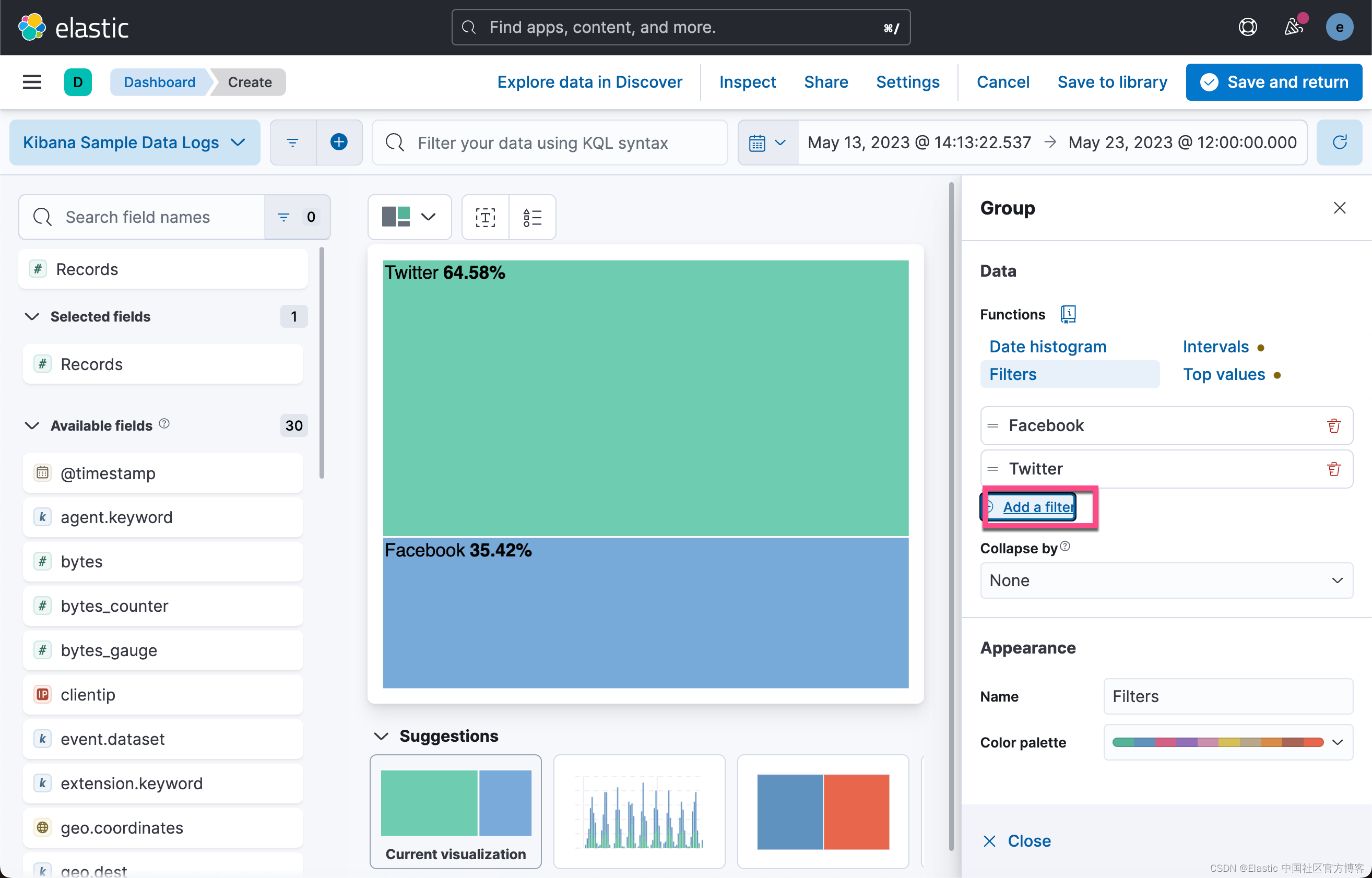The image size is (1372, 878).
Task: Open the Color palette dropdown
Action: point(1228,742)
